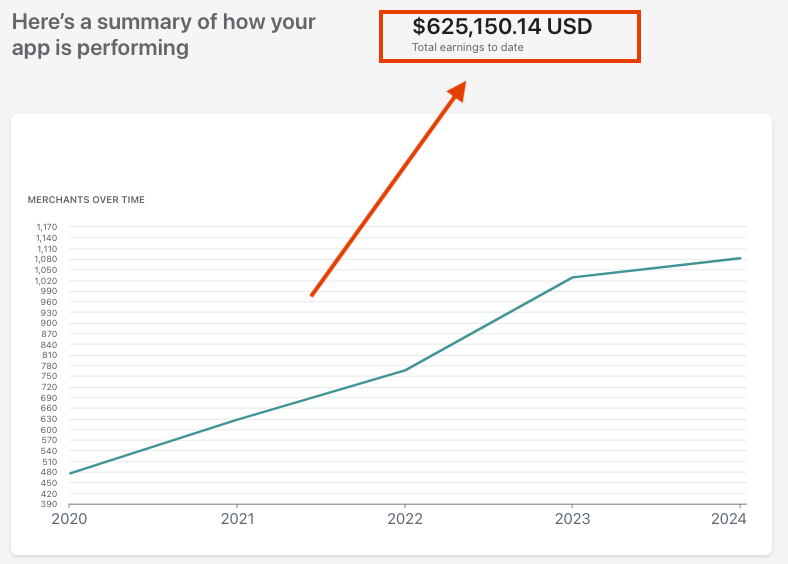
Task: Select the 2021 x-axis label
Action: pos(237,518)
